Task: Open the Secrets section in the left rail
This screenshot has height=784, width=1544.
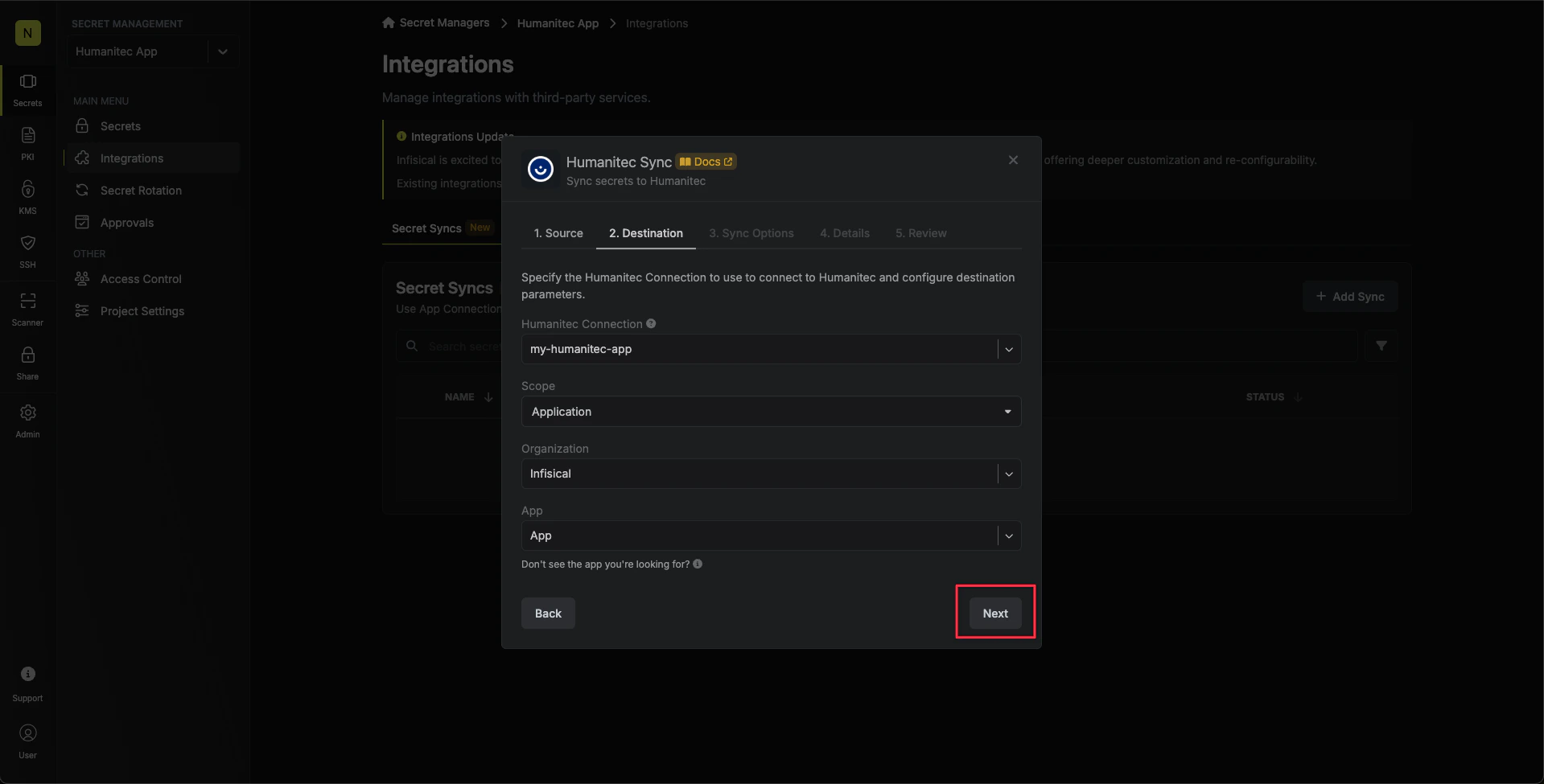Action: coord(27,89)
